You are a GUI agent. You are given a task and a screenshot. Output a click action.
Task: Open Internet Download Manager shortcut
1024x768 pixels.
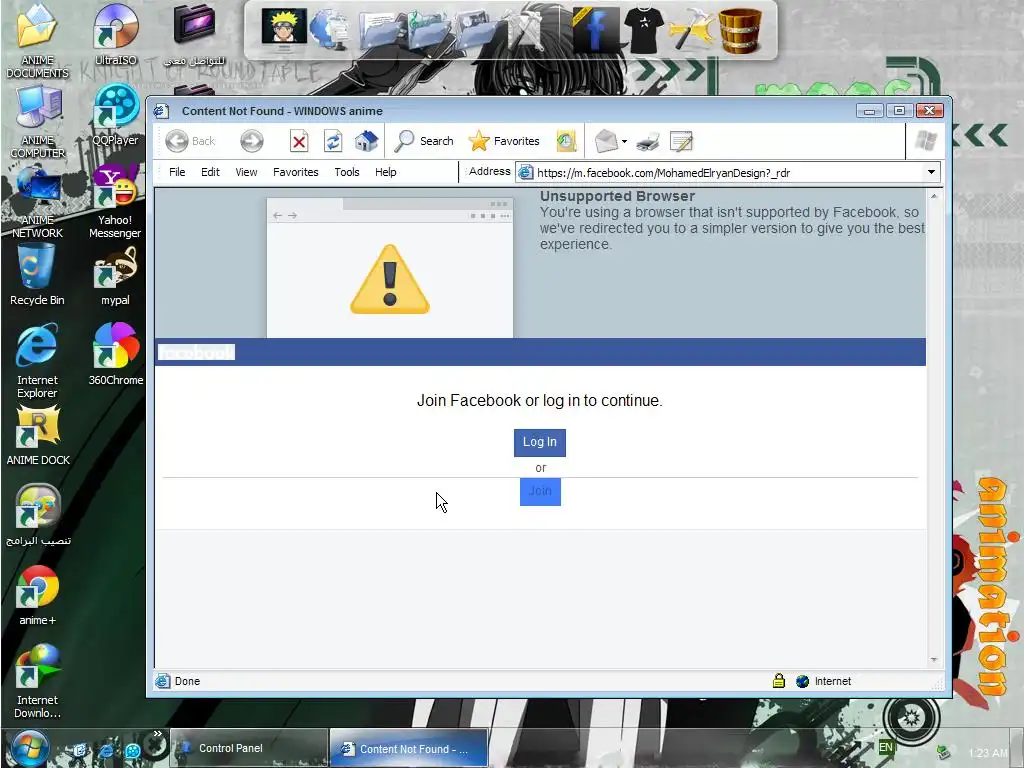click(37, 681)
